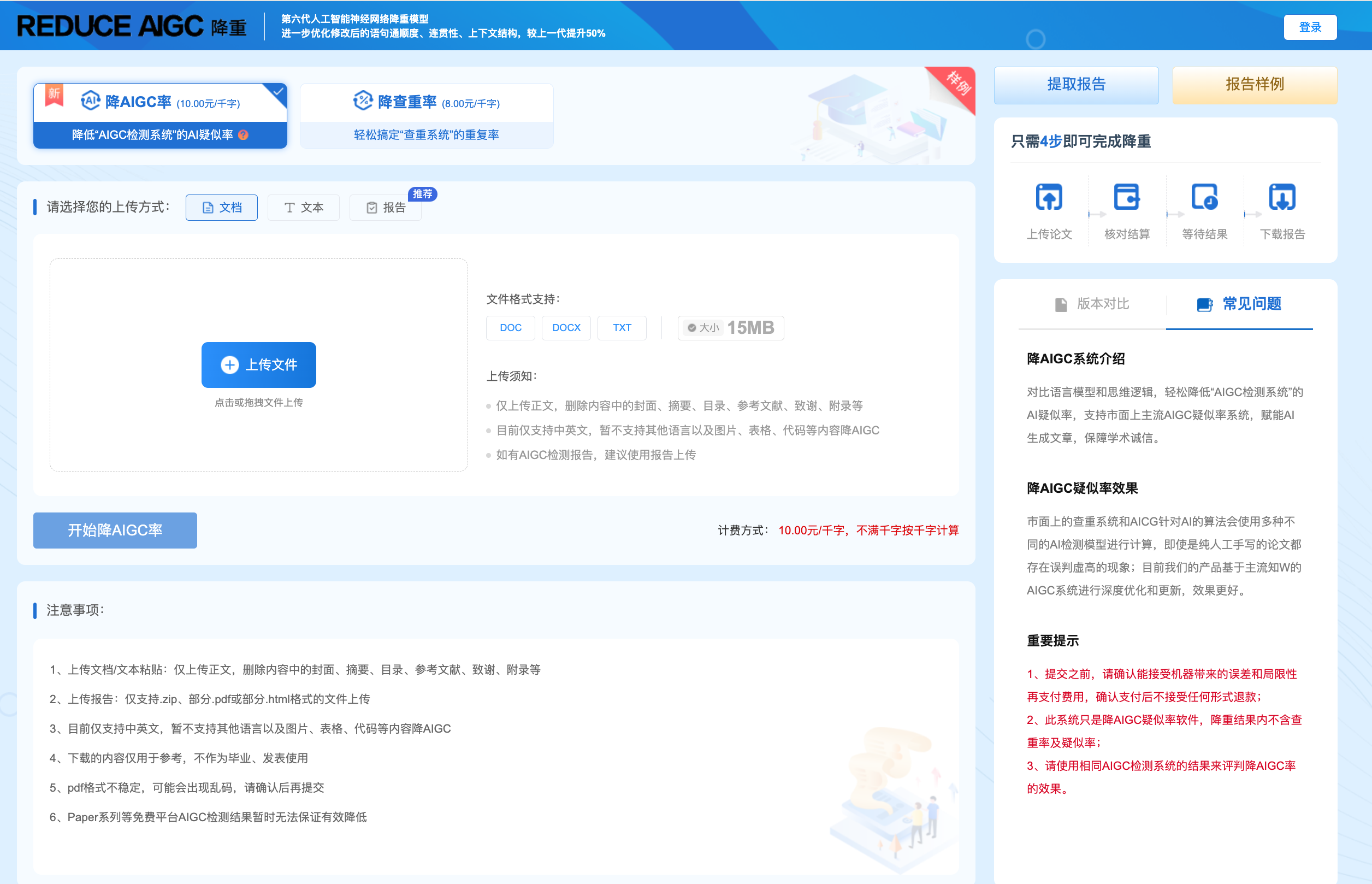Click the document icon in 文档 tab

click(208, 208)
